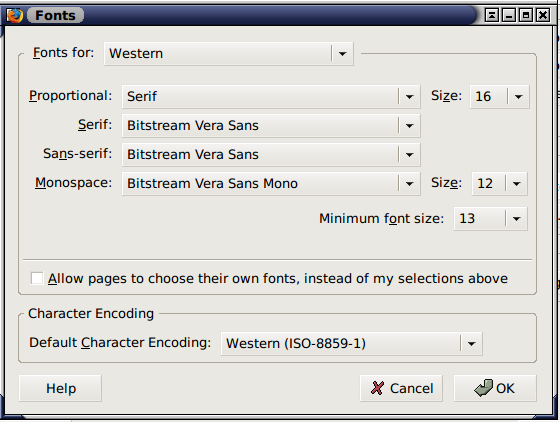
Task: Enable Allow pages to choose their own fonts
Action: tap(37, 278)
